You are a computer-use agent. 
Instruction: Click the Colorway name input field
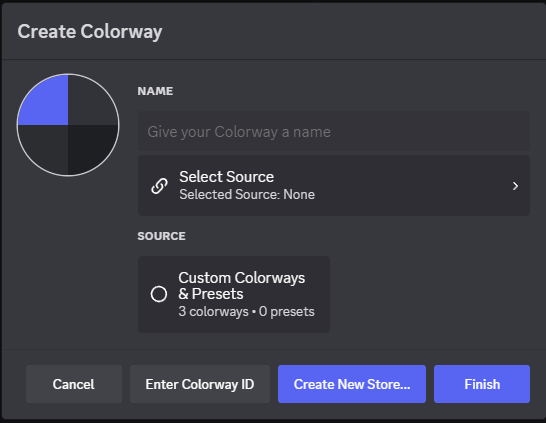click(334, 132)
